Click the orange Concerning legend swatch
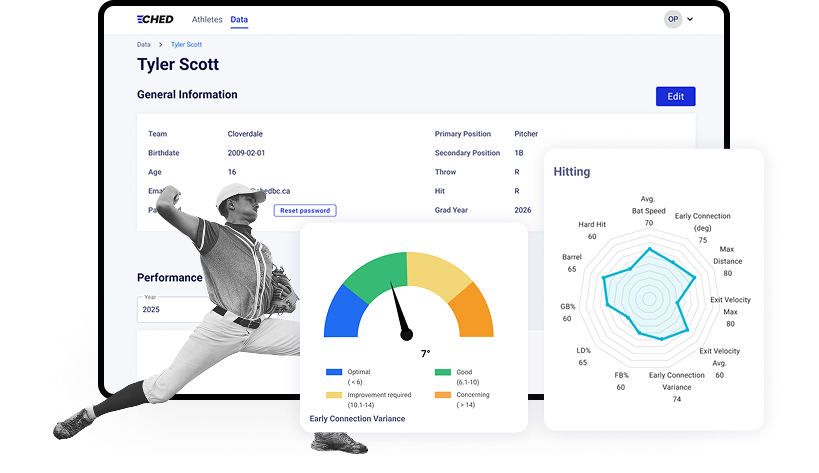Image resolution: width=819 pixels, height=473 pixels. 443,395
